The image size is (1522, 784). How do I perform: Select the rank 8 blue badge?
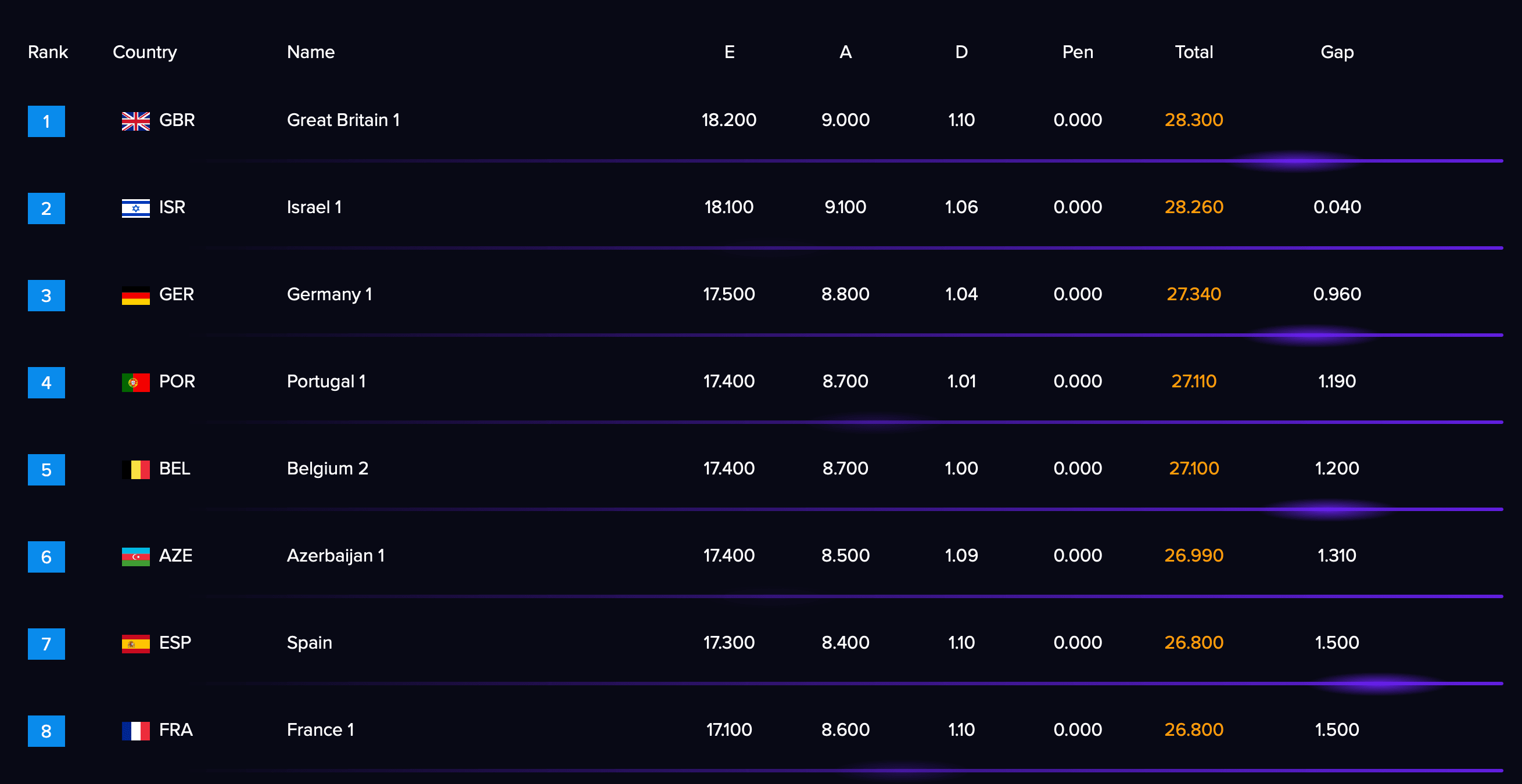[x=46, y=731]
